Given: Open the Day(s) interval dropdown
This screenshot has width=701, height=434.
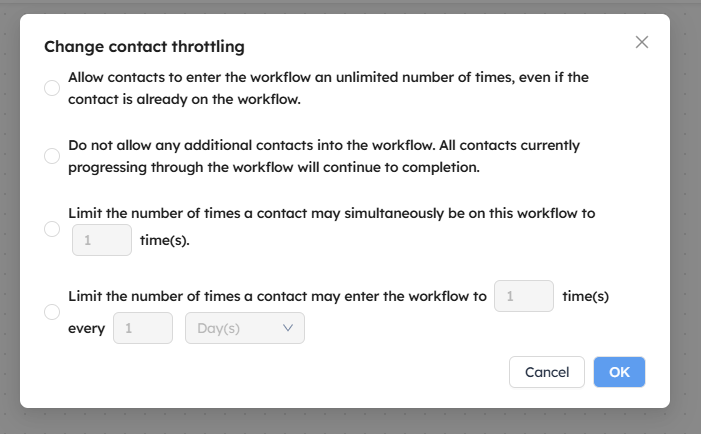Looking at the screenshot, I should click(244, 328).
